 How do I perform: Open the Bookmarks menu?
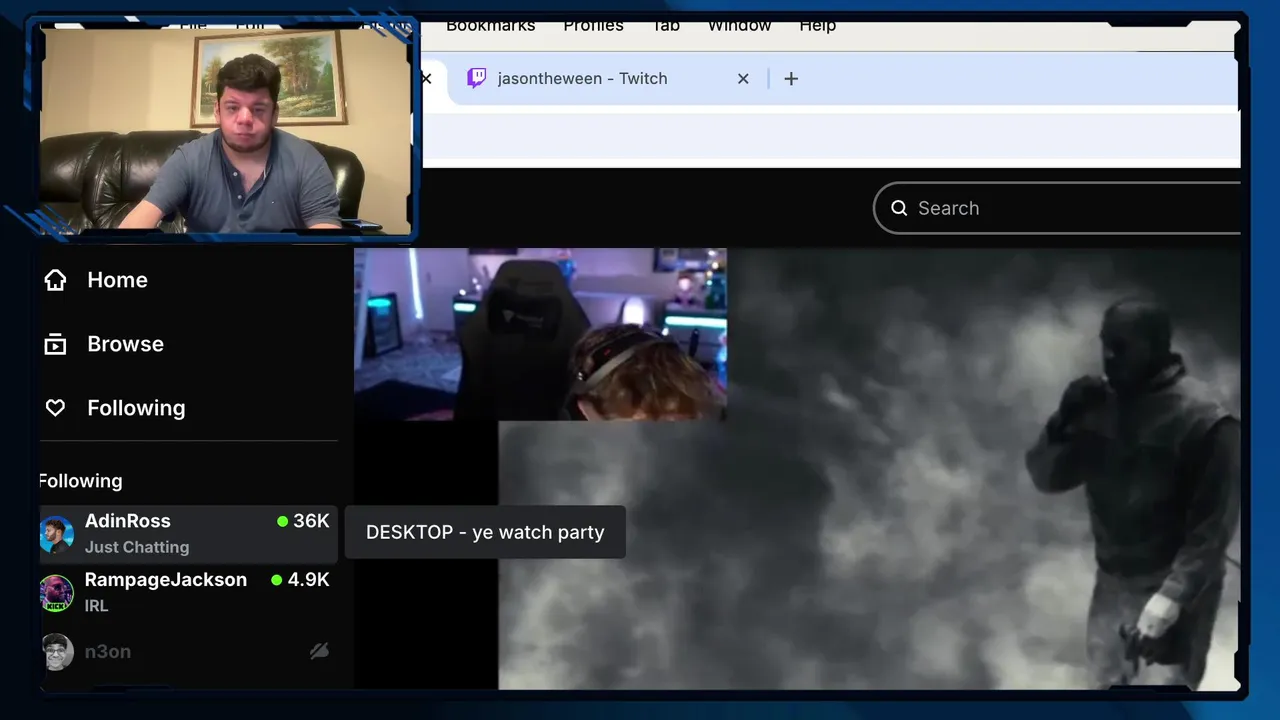(491, 26)
